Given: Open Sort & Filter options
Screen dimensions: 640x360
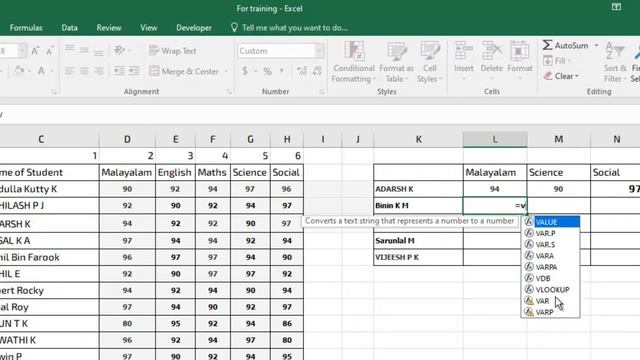Looking at the screenshot, I should (x=615, y=62).
